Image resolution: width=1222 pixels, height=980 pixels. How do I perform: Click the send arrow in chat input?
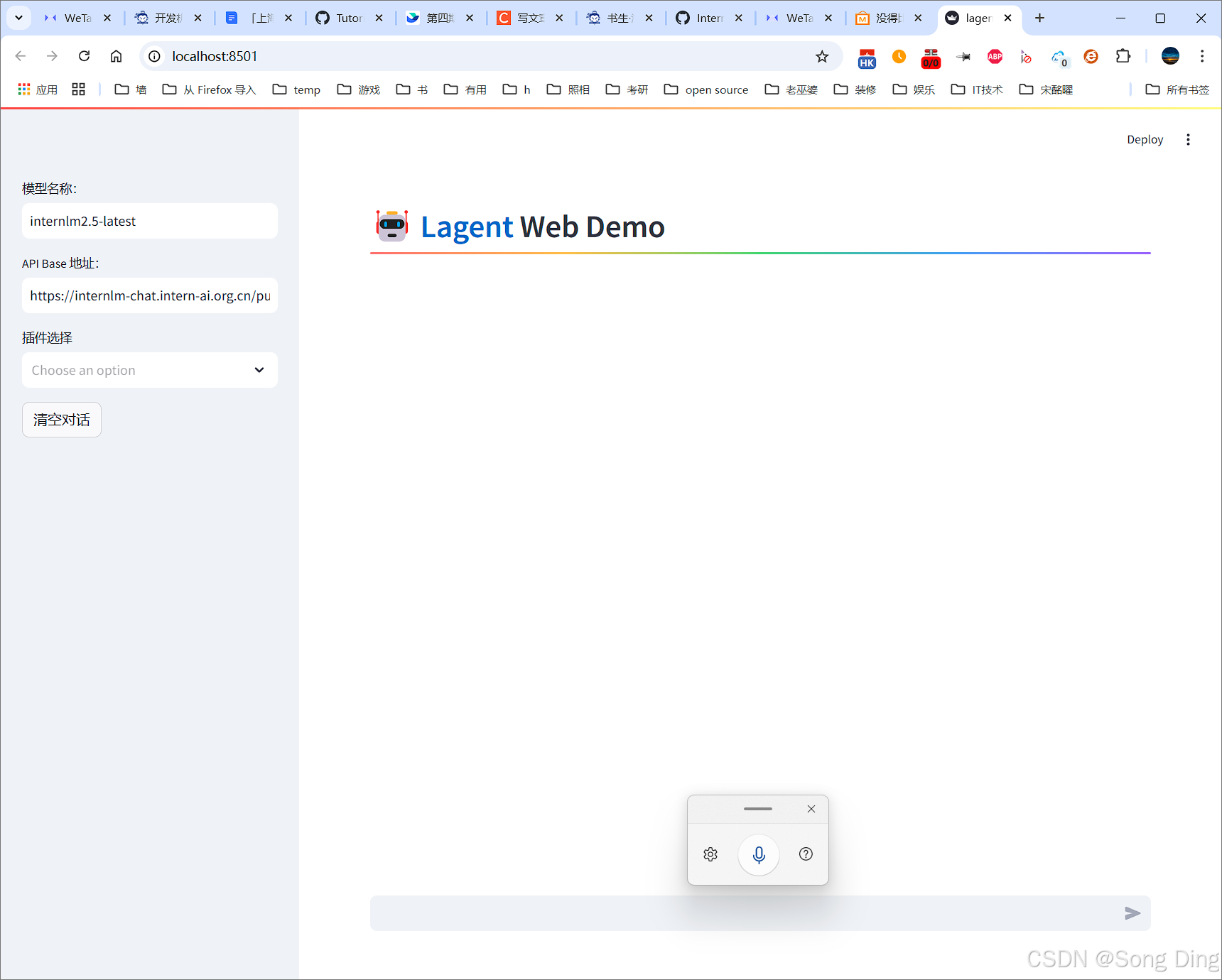click(1132, 913)
